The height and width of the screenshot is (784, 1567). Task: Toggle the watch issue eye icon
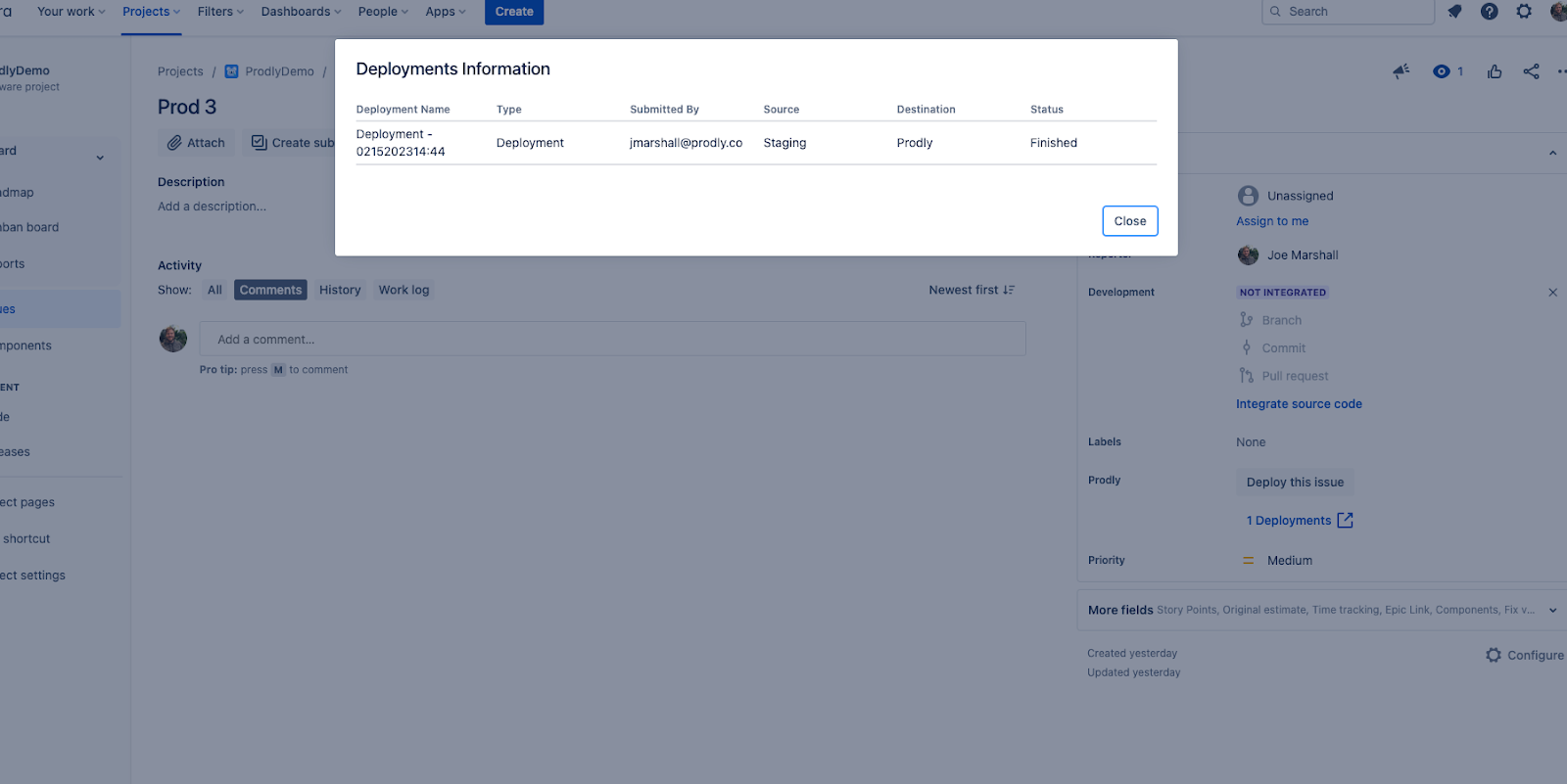(x=1441, y=71)
